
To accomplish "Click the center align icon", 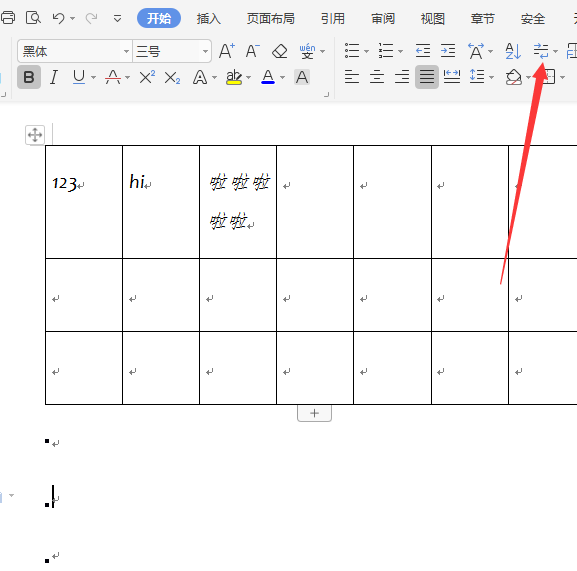I will [377, 77].
